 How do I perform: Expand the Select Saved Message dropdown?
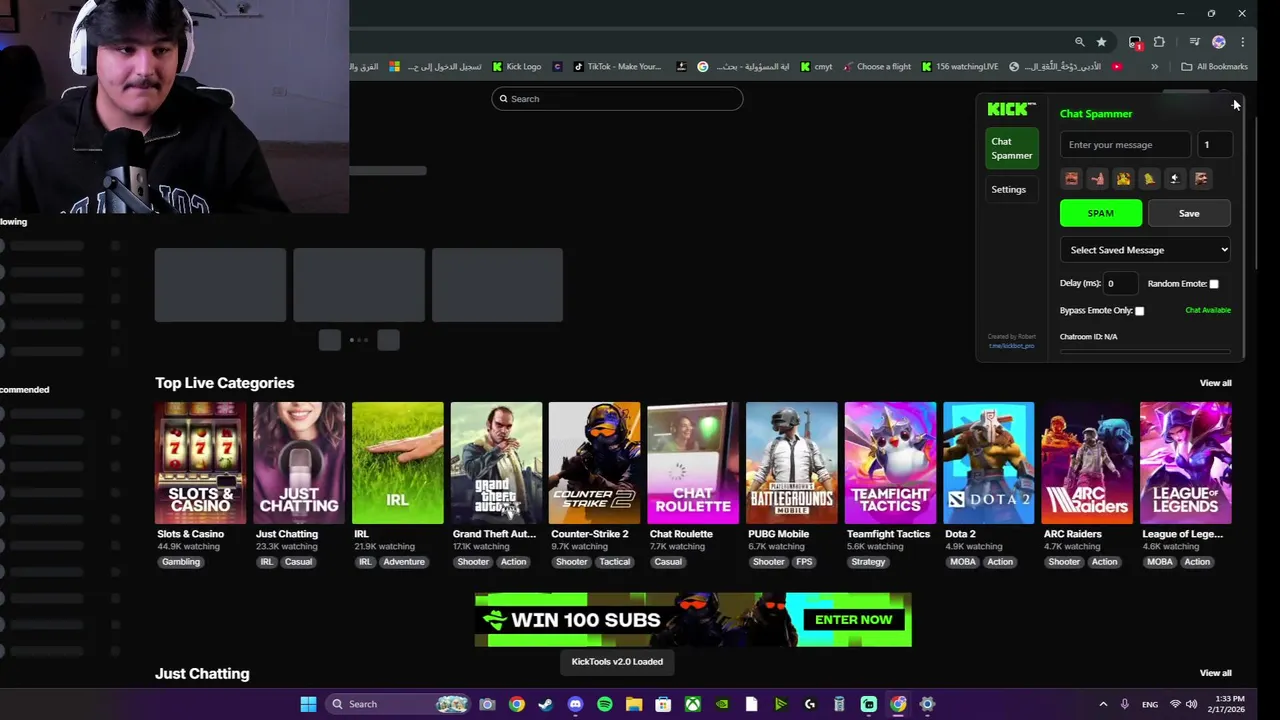tap(1145, 250)
